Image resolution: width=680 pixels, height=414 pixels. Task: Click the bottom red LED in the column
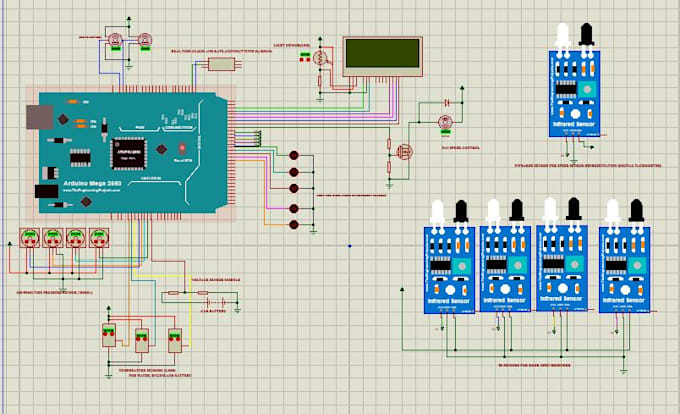tap(294, 225)
